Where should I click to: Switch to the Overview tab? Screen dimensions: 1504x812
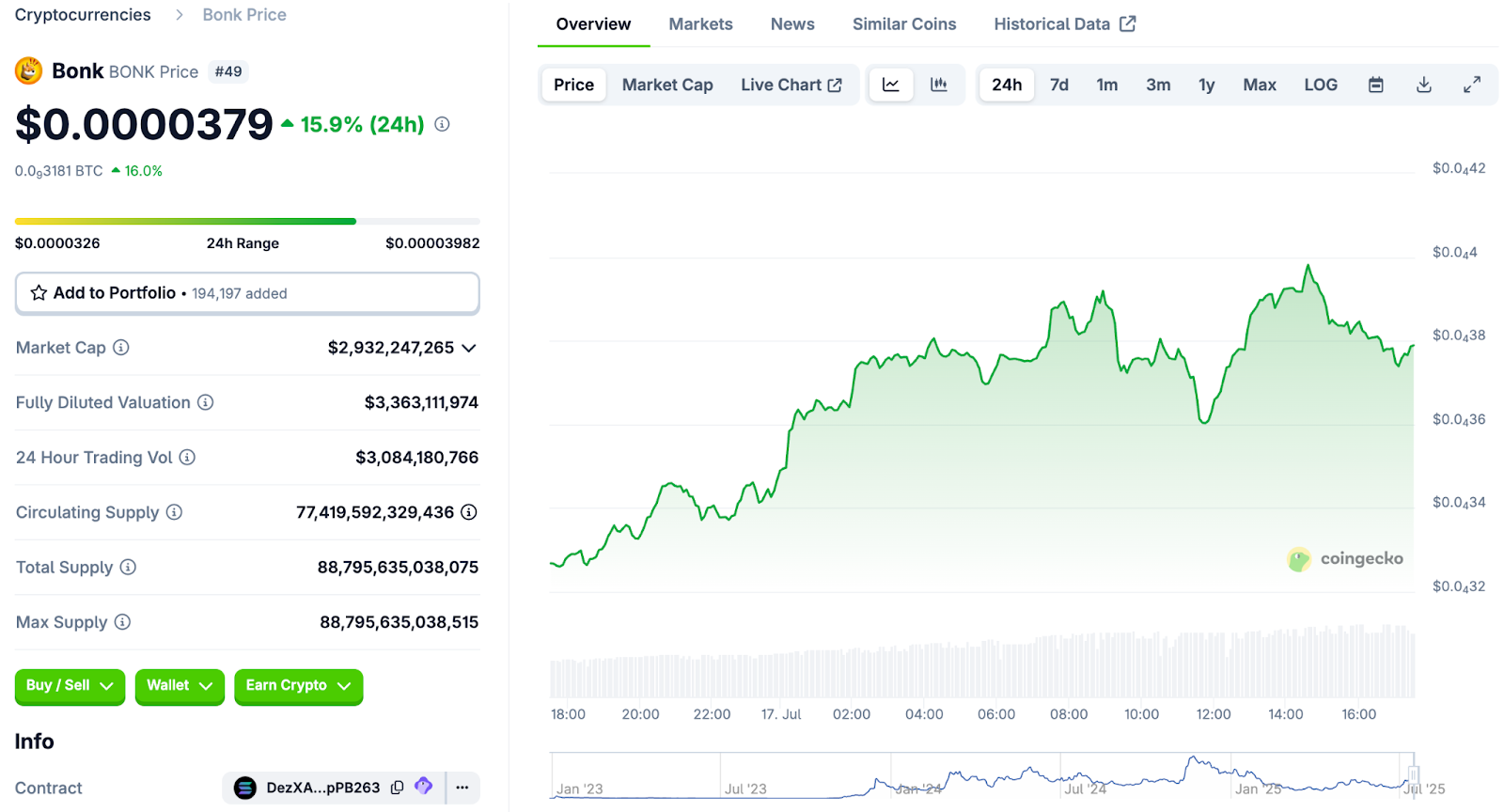(593, 23)
